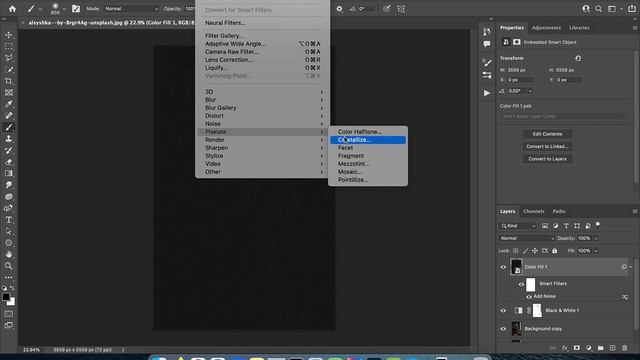Select the Lasso tool
The image size is (640, 360).
point(9,58)
